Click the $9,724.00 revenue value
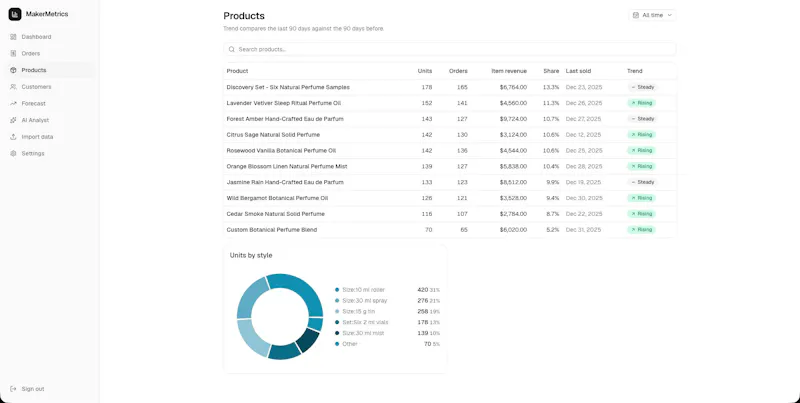The width and height of the screenshot is (800, 403). tap(513, 119)
